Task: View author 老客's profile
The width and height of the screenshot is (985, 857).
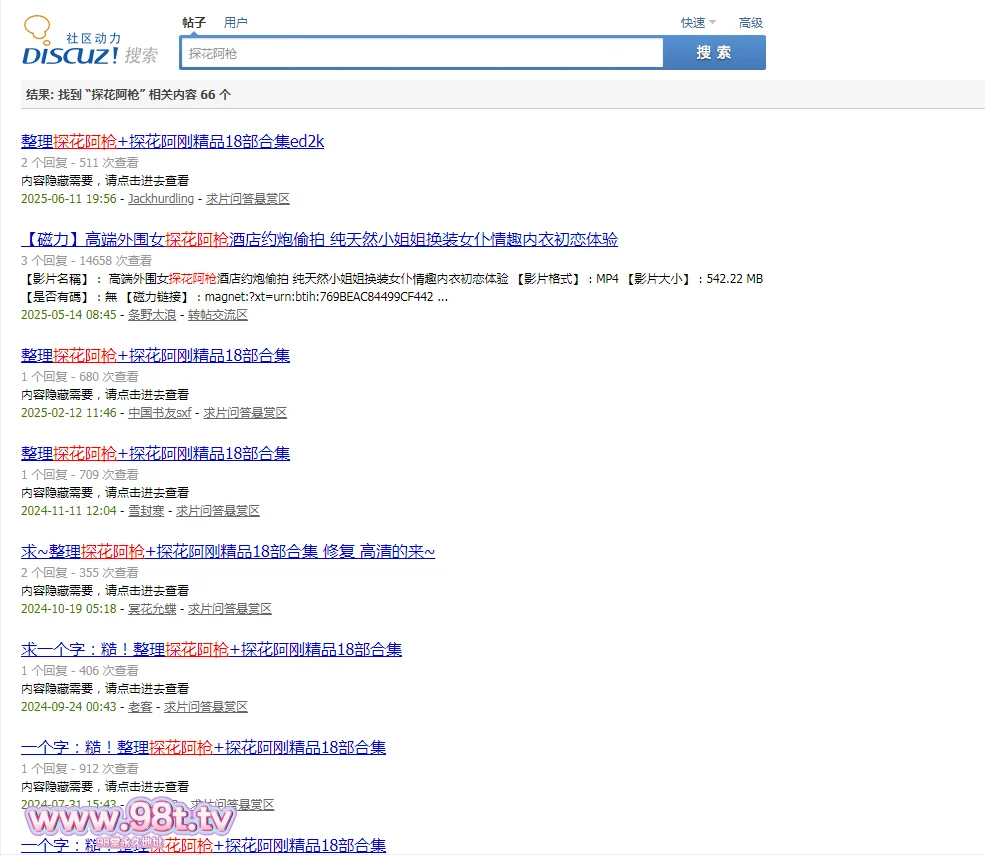Action: tap(140, 707)
